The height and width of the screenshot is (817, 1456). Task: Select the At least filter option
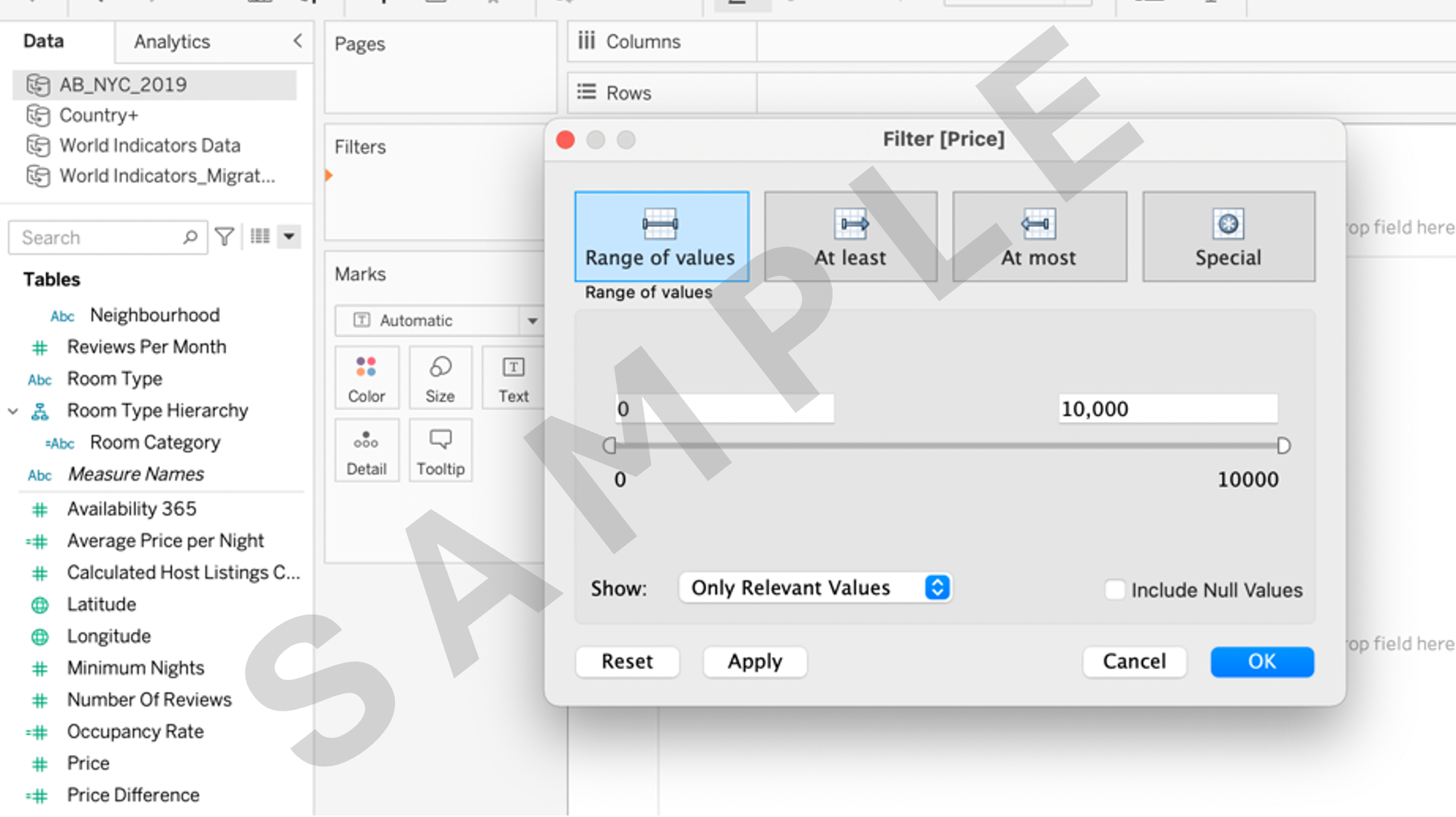click(850, 237)
